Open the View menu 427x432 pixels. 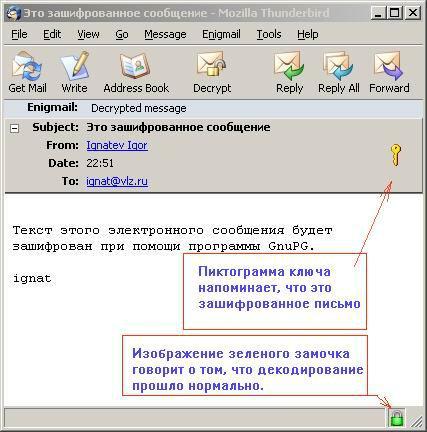[x=88, y=34]
